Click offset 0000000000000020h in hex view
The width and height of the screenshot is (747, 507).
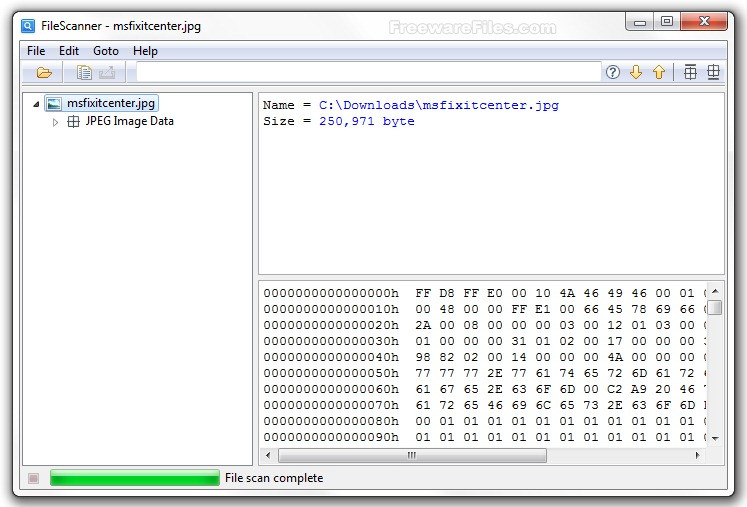331,325
